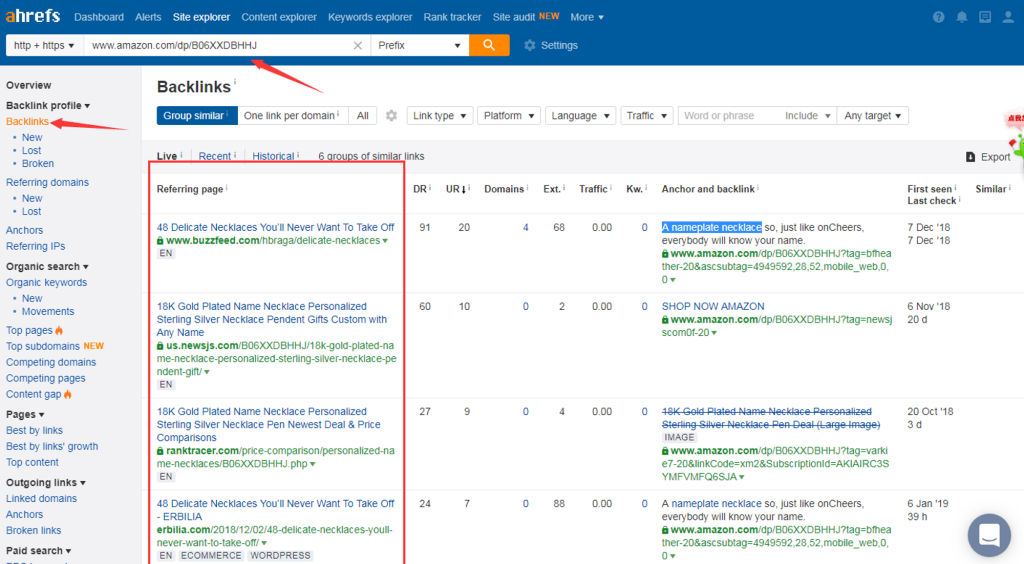Sort by the DR column header
Image resolution: width=1024 pixels, height=564 pixels.
pos(420,189)
